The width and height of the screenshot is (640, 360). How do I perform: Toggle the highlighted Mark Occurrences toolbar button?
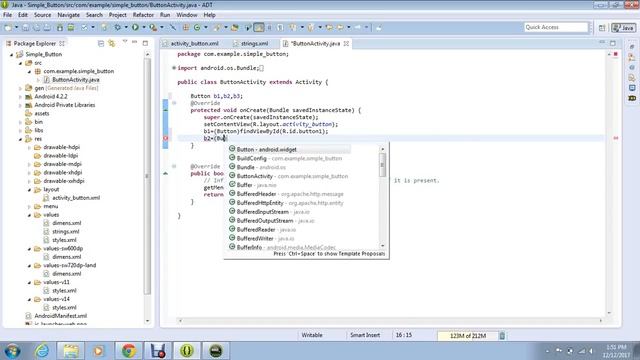tap(259, 27)
